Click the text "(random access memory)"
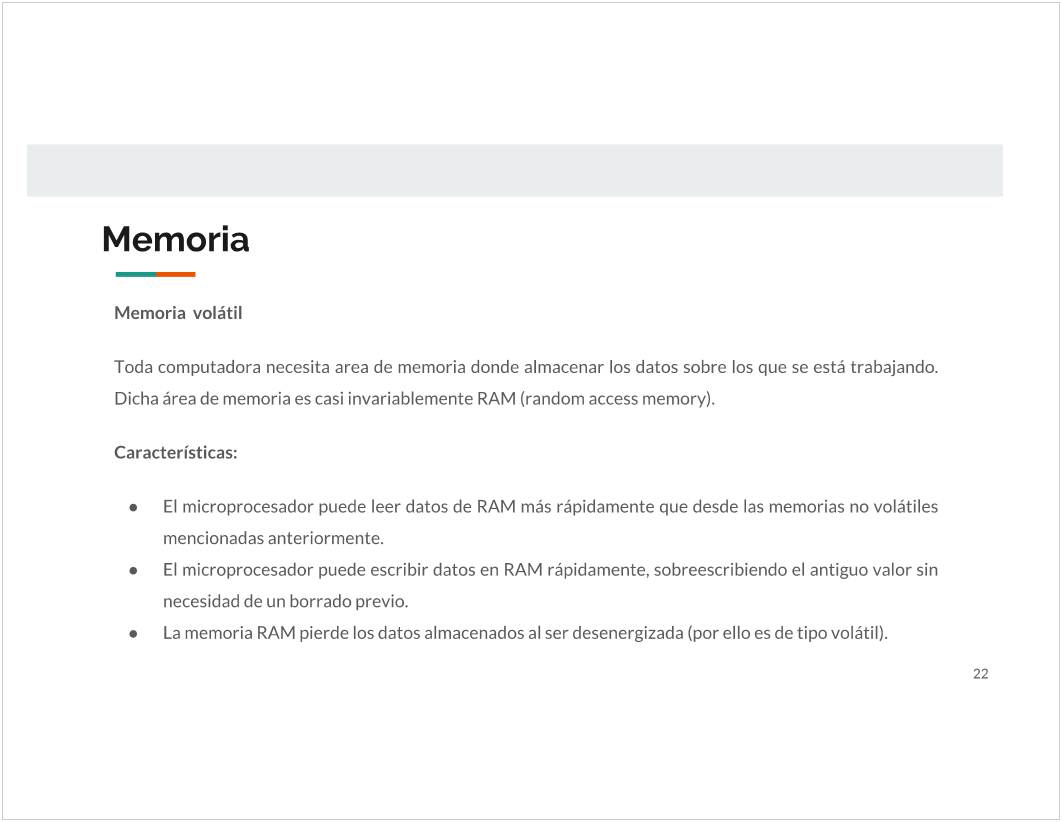 tap(617, 399)
